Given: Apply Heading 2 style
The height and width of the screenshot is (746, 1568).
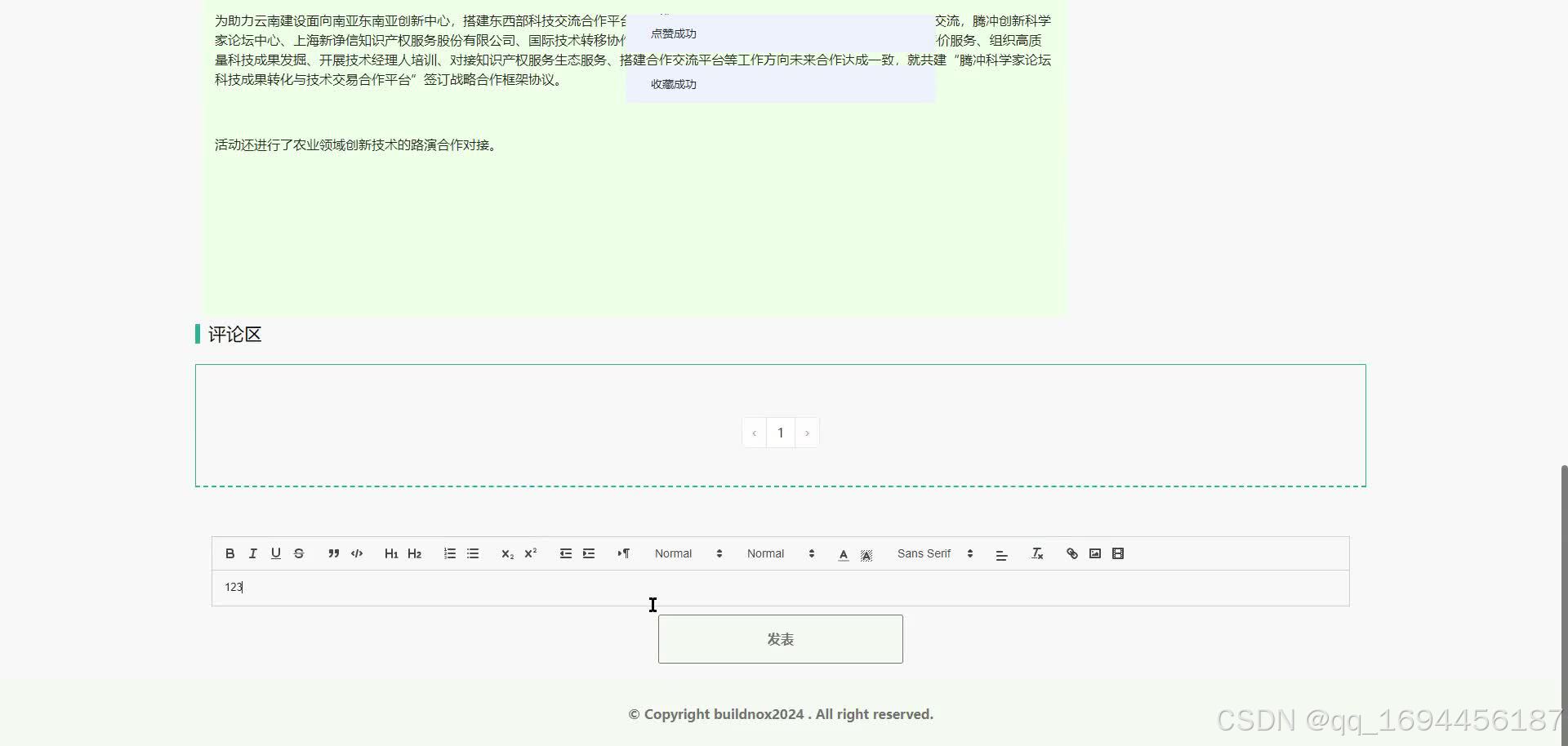Looking at the screenshot, I should [414, 553].
